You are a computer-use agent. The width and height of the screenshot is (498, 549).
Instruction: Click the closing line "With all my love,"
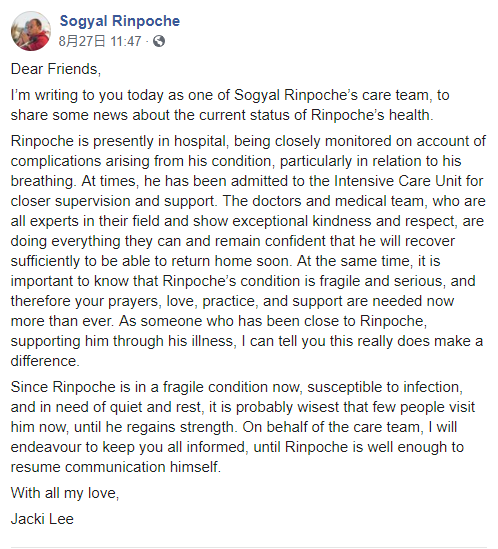coord(65,493)
